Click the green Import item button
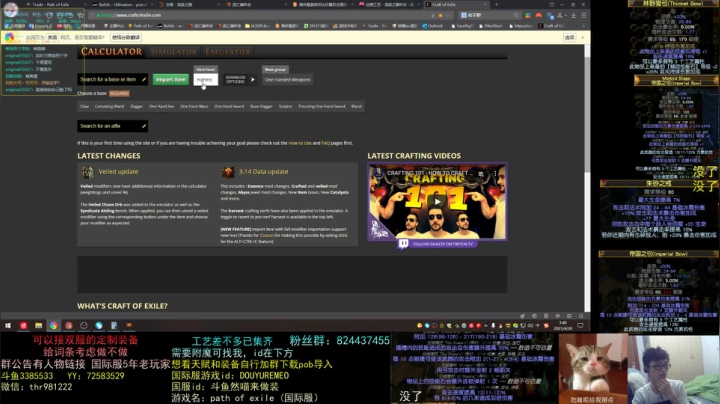The image size is (720, 404). click(x=171, y=79)
